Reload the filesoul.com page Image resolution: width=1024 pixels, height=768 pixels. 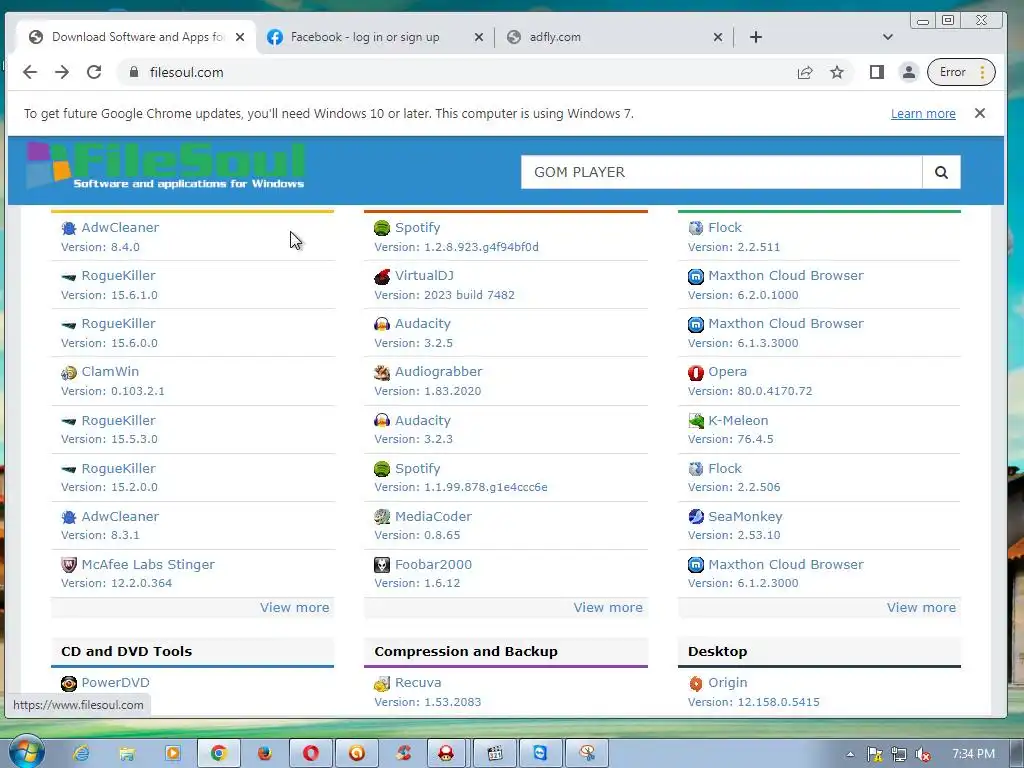click(x=94, y=72)
